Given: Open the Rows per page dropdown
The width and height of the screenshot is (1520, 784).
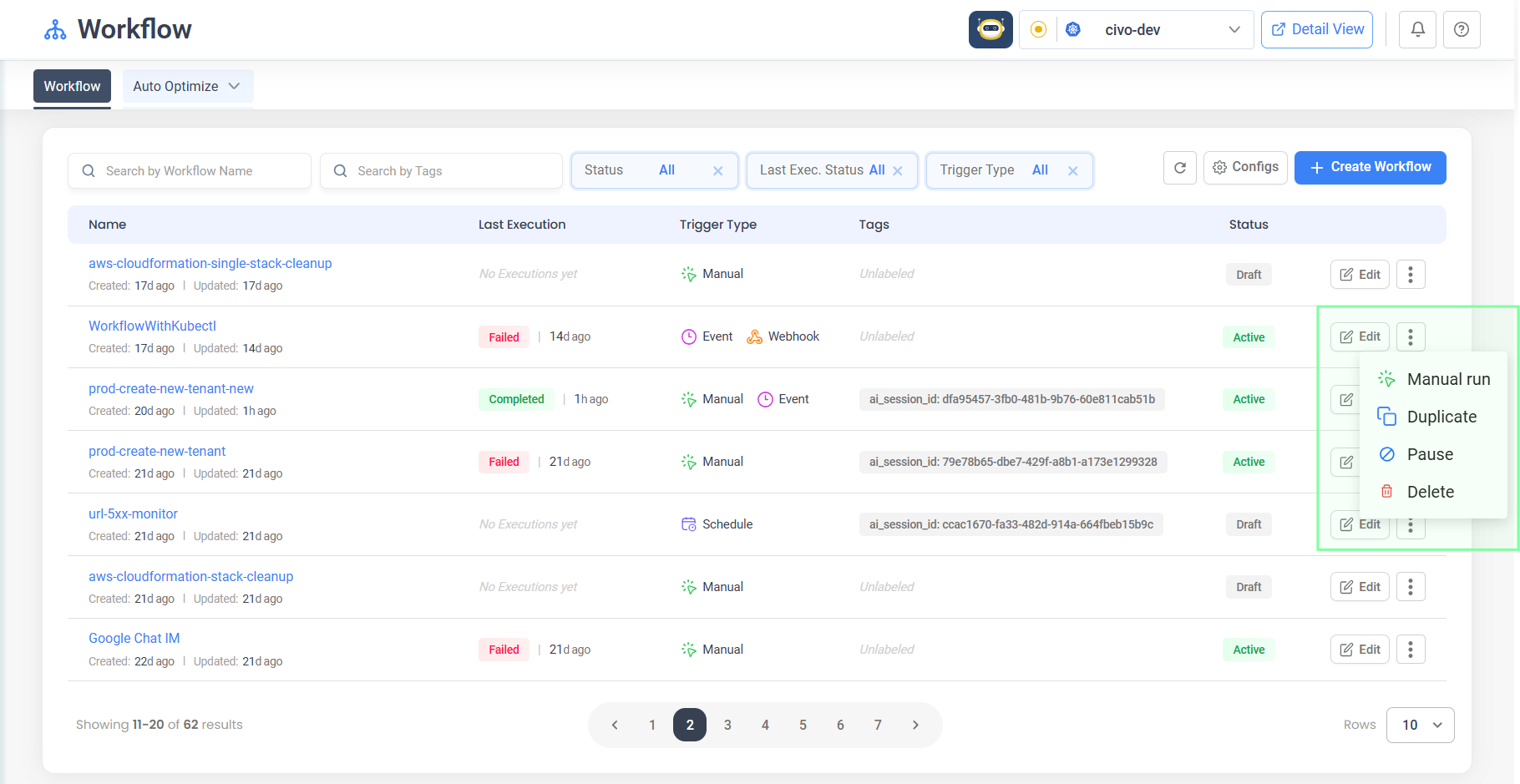Looking at the screenshot, I should pos(1420,725).
